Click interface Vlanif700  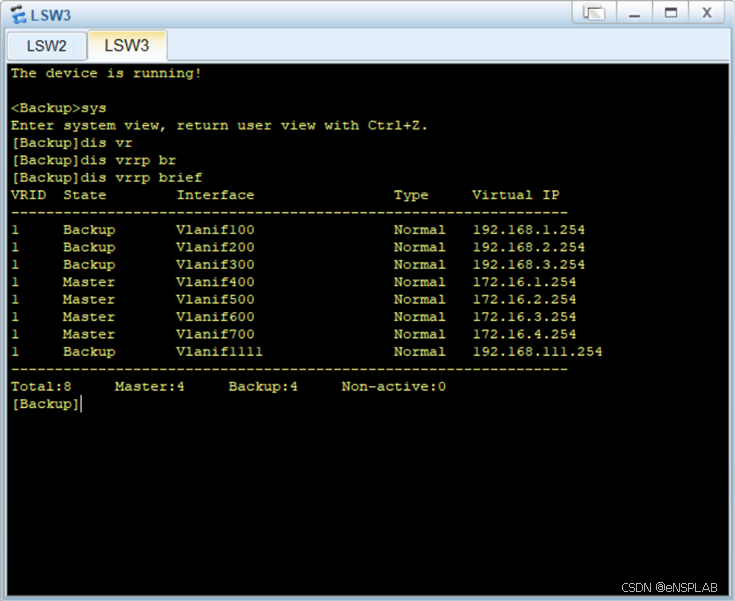click(x=215, y=334)
